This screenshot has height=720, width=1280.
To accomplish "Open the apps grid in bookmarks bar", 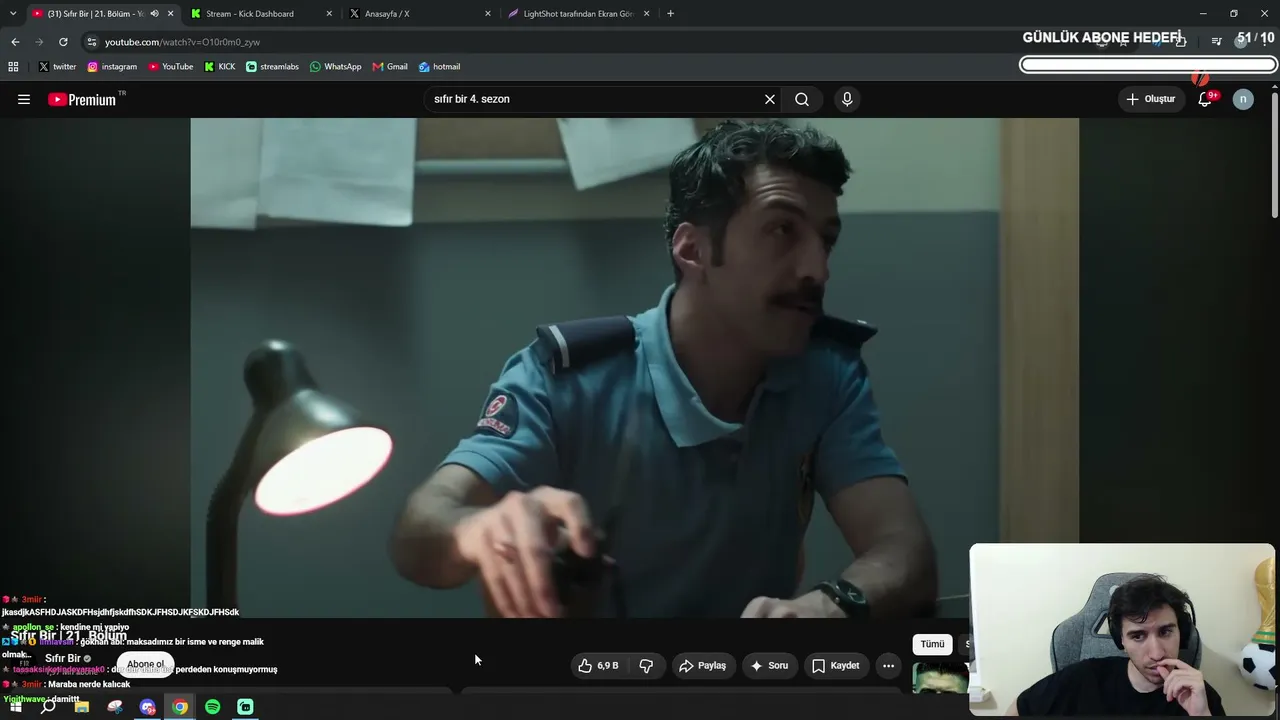I will click(x=13, y=67).
